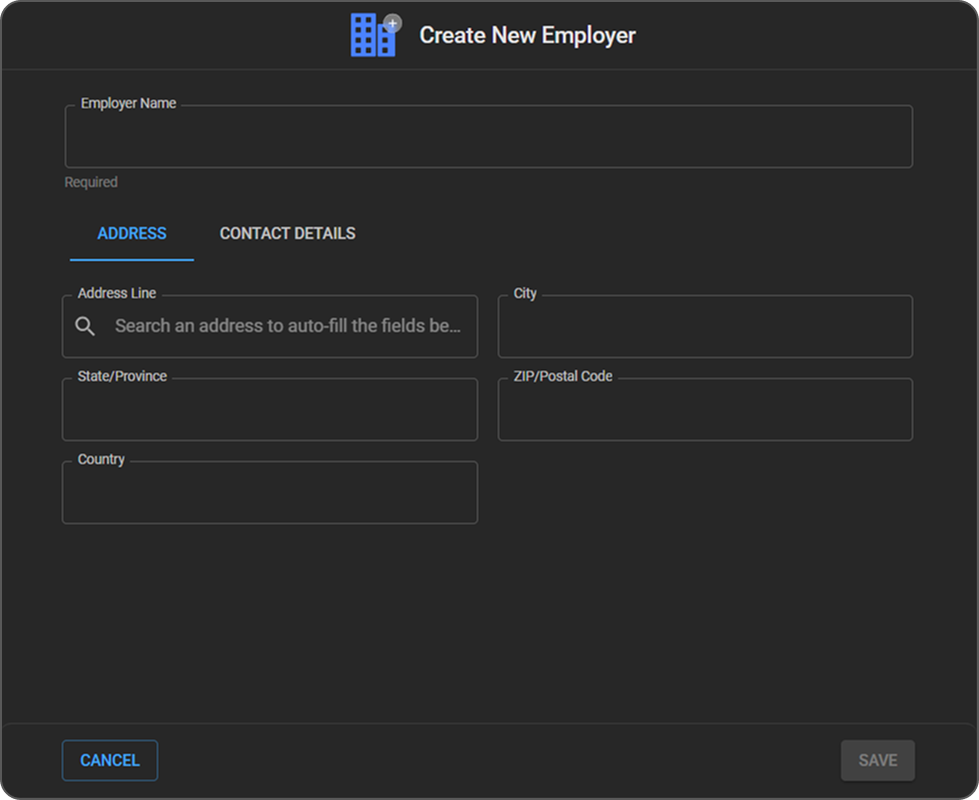Click the blue building employer icon
Viewport: 979px width, 800px height.
click(x=375, y=35)
